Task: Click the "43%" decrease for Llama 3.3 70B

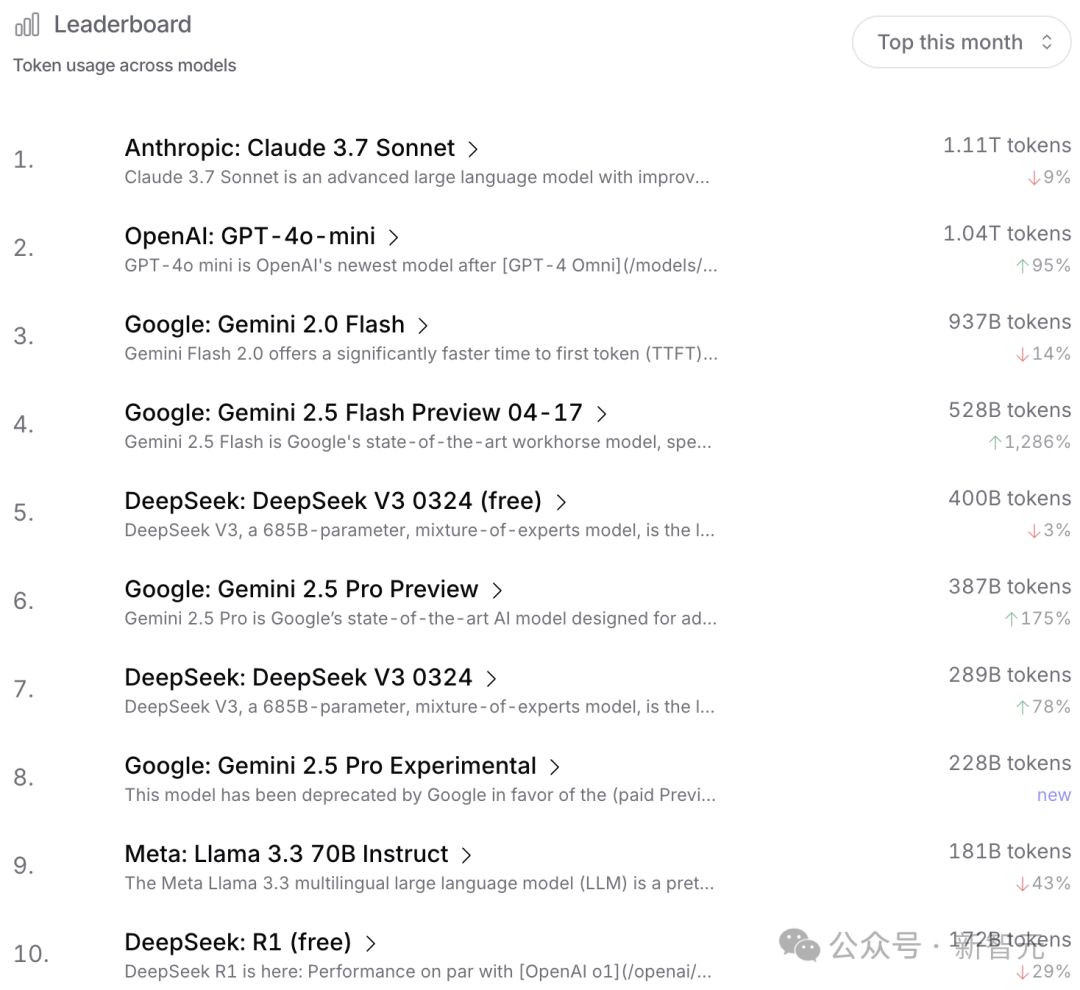Action: click(x=1043, y=883)
